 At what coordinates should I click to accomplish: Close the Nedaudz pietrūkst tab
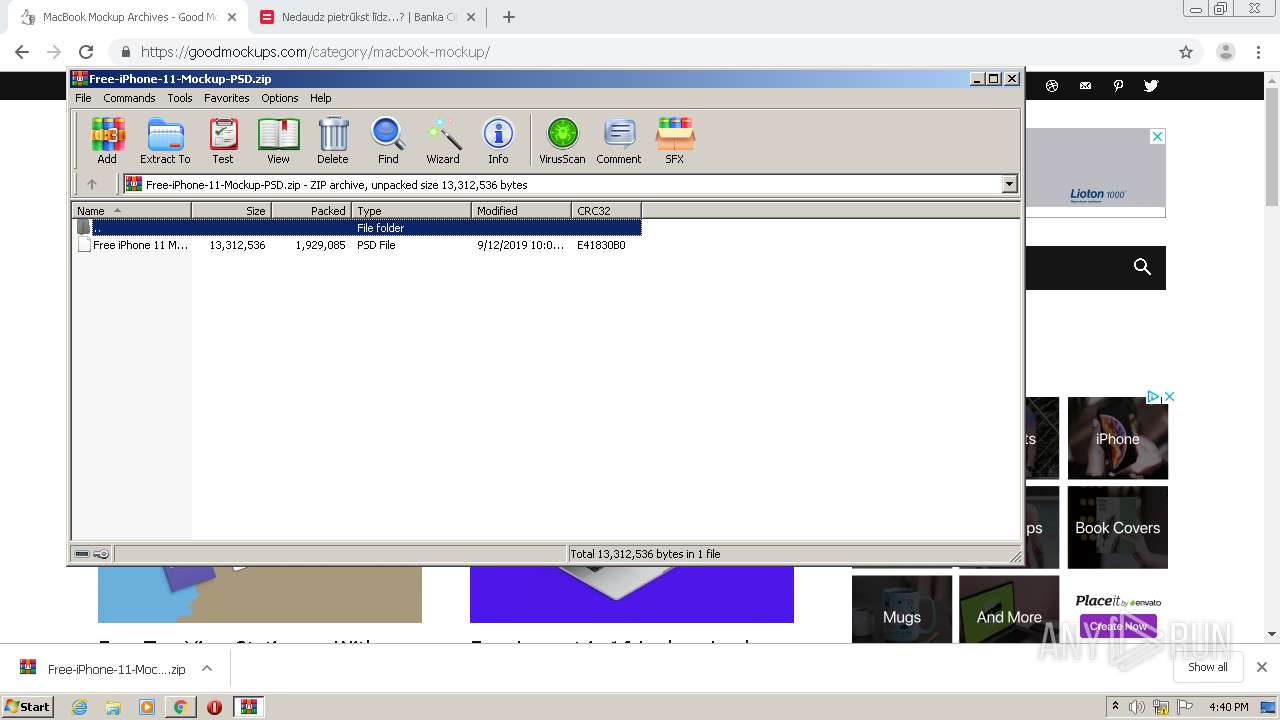[471, 17]
